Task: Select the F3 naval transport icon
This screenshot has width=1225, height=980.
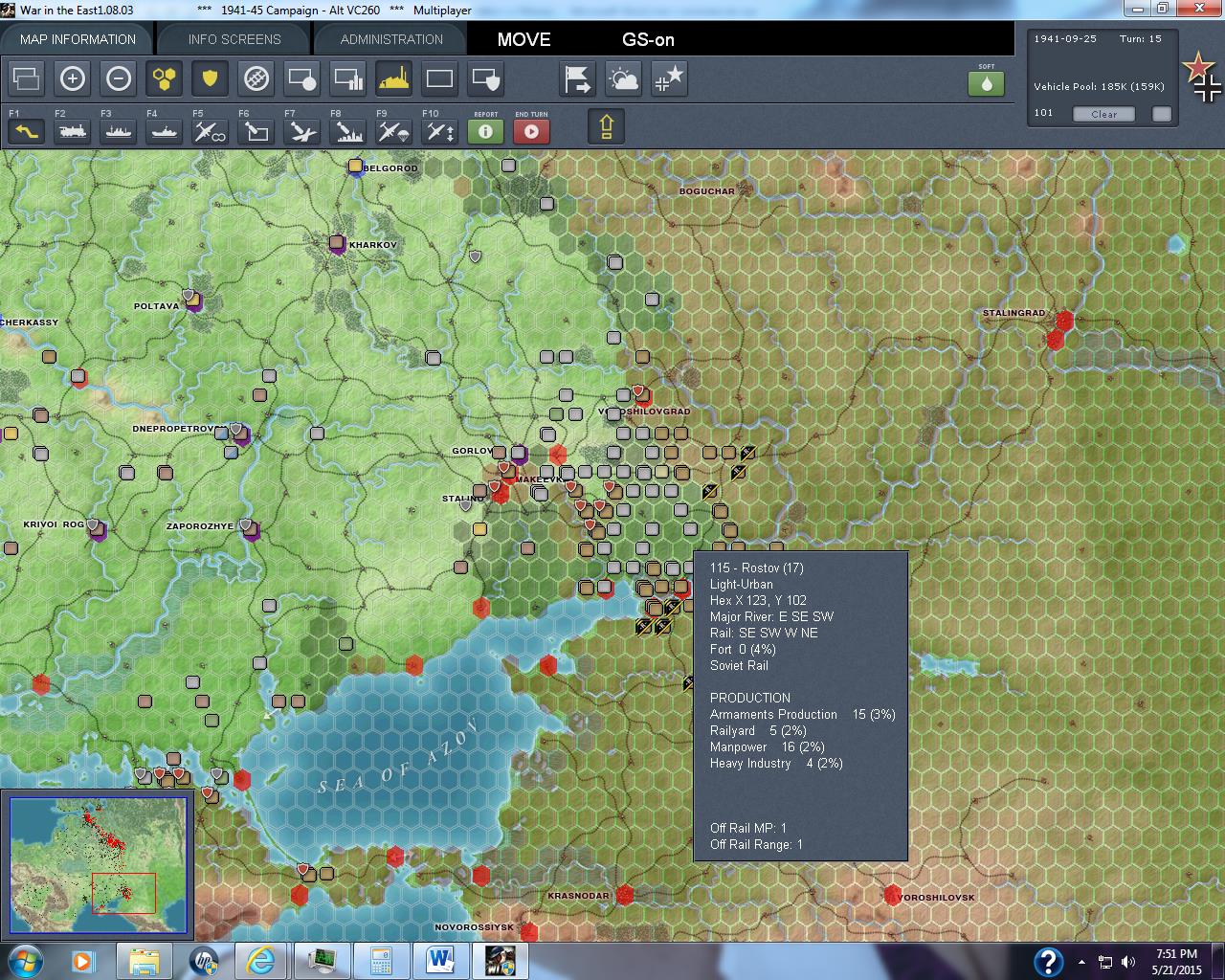Action: [x=118, y=131]
